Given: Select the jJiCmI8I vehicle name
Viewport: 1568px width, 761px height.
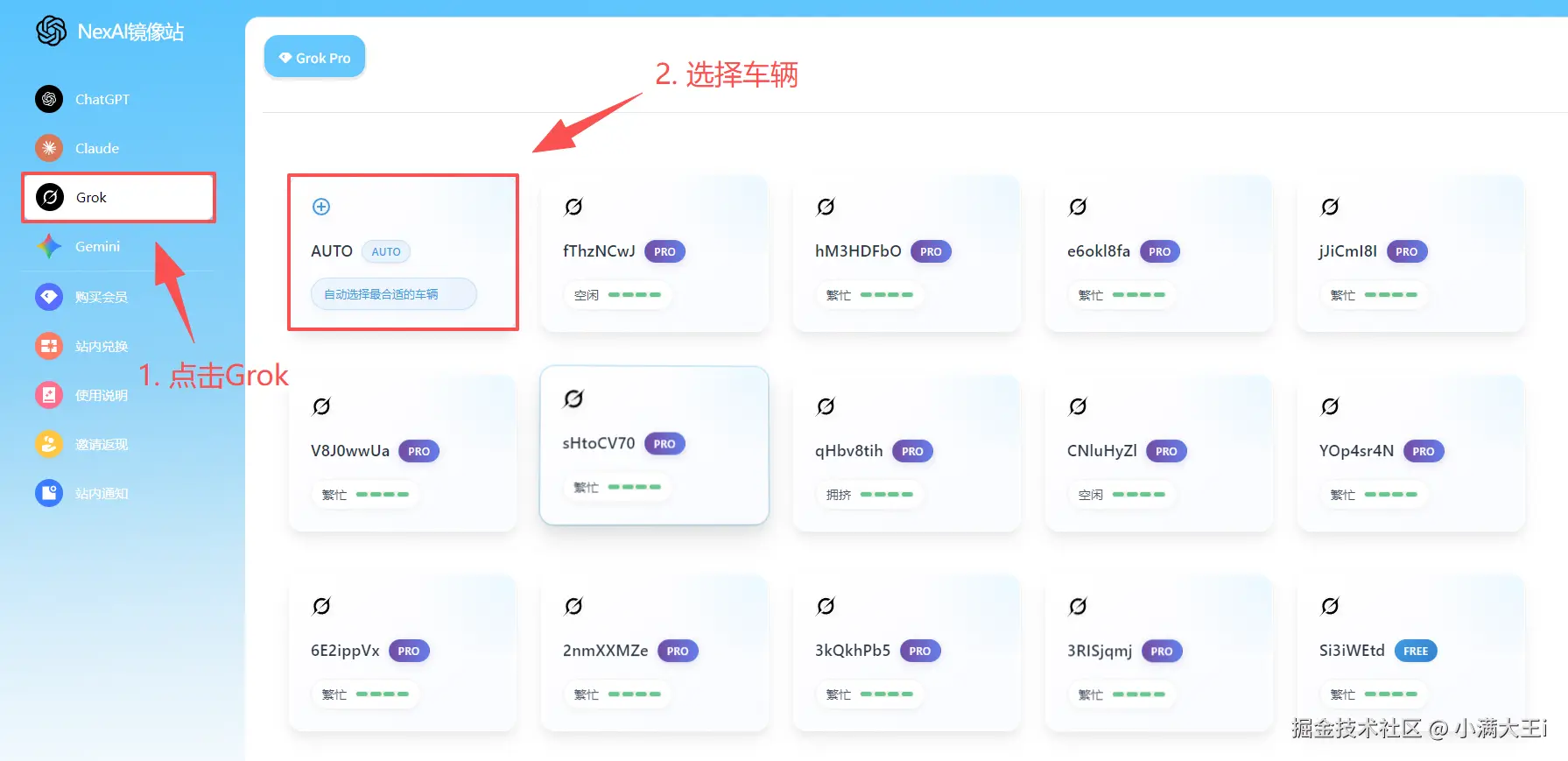Looking at the screenshot, I should click(1348, 251).
